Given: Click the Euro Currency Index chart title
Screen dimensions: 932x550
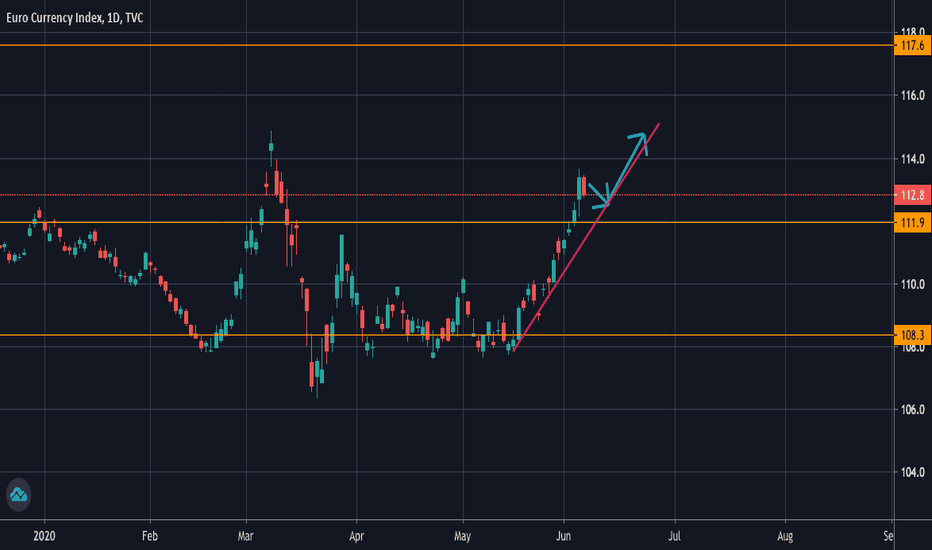Looking at the screenshot, I should coord(74,18).
